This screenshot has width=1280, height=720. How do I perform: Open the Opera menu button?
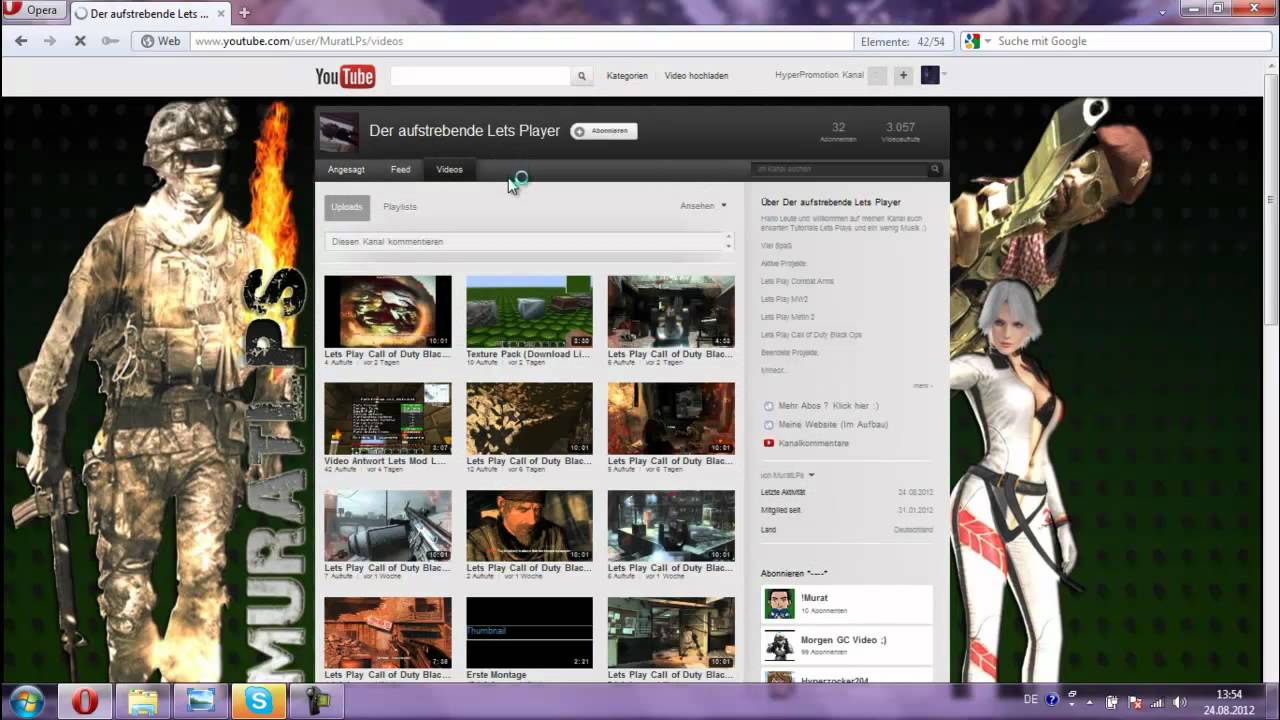click(33, 11)
